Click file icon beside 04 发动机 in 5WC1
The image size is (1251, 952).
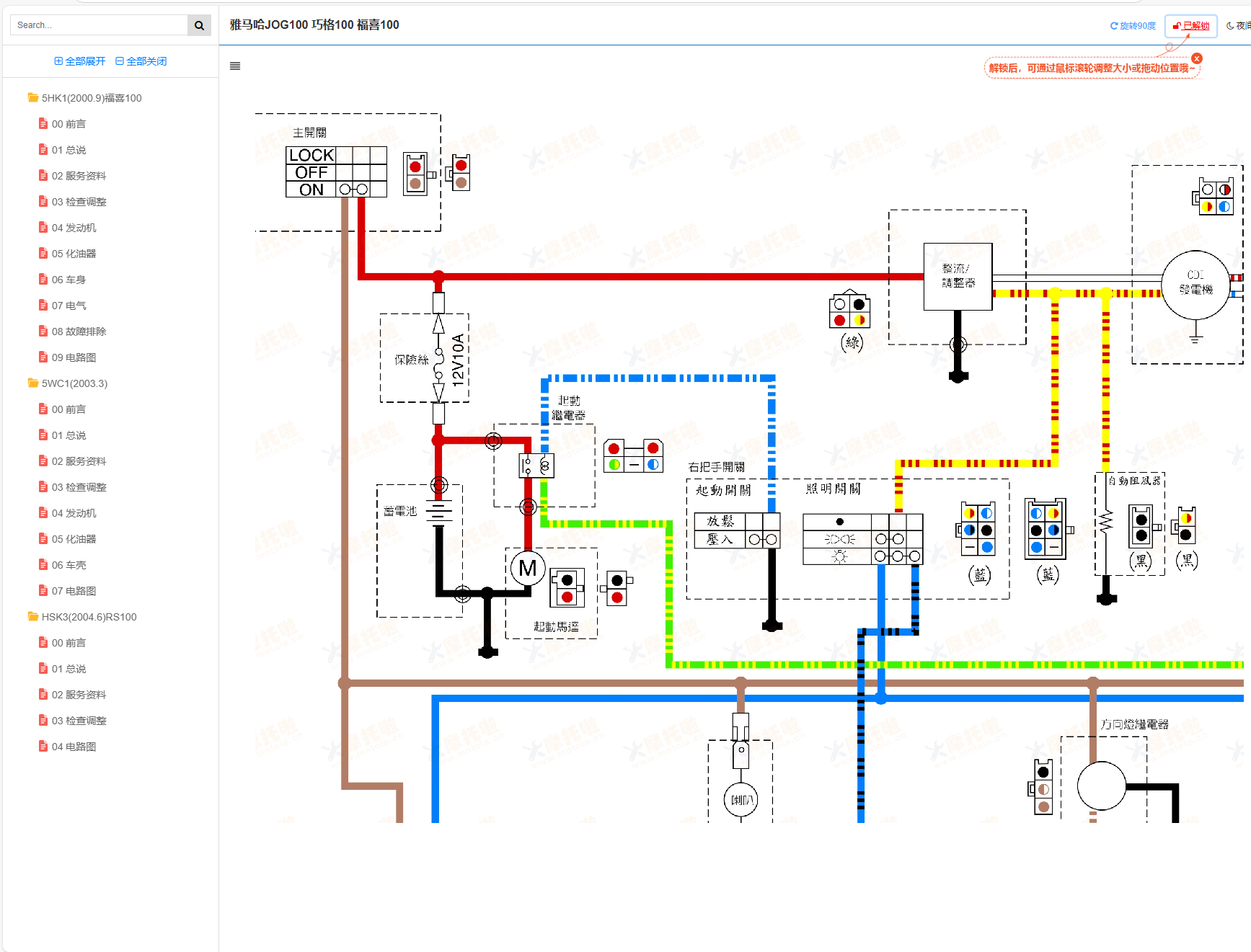(43, 512)
